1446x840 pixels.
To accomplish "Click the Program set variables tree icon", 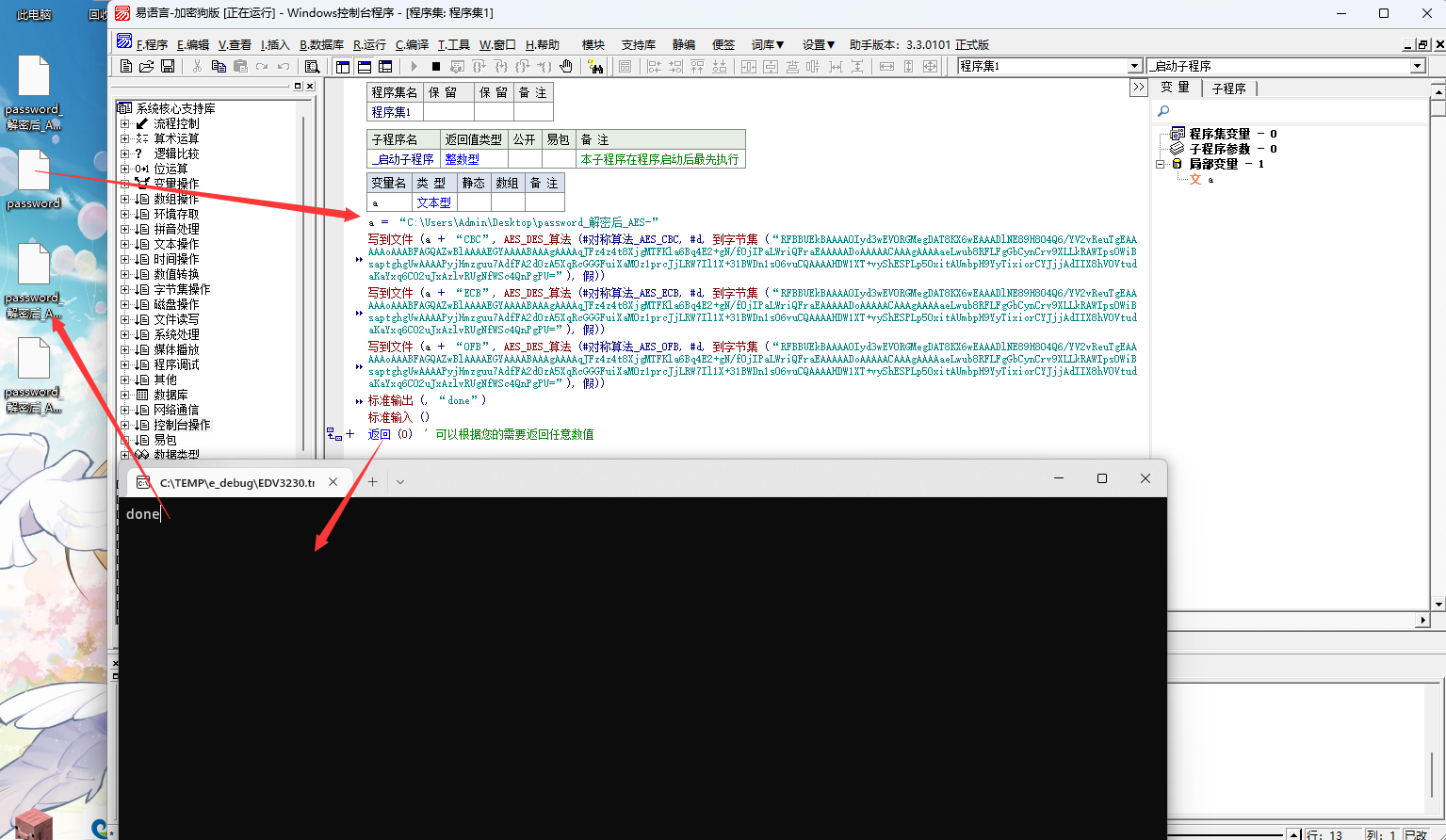I will (x=1178, y=134).
